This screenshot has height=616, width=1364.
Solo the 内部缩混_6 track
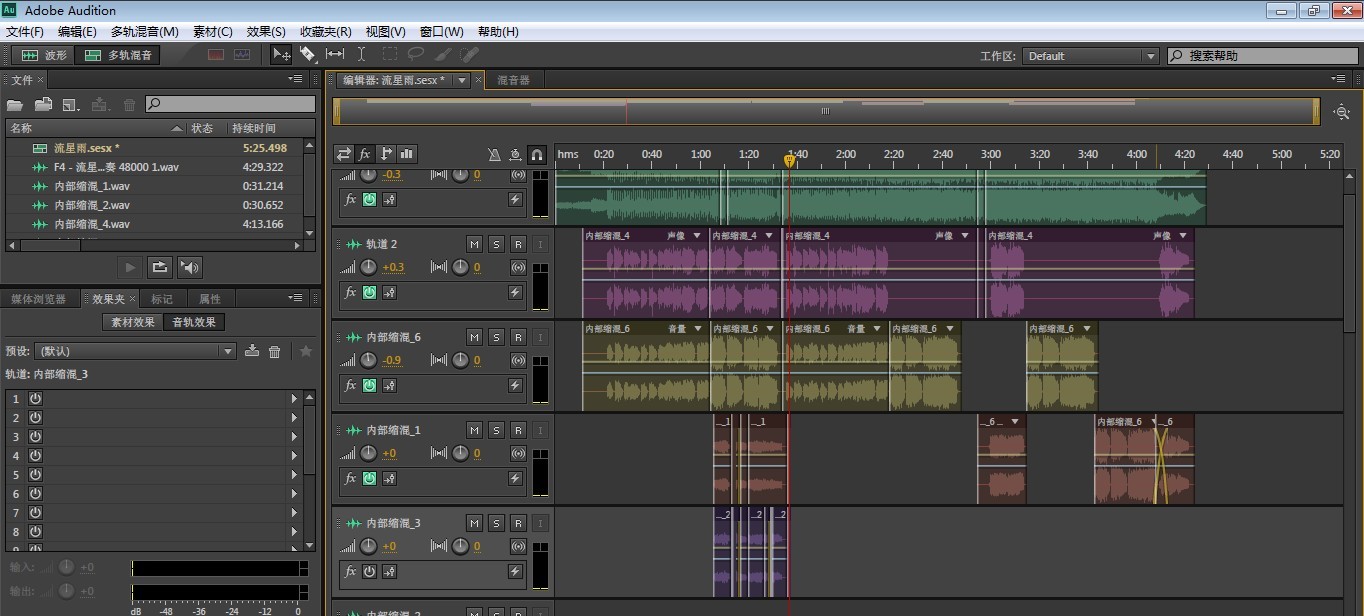pyautogui.click(x=496, y=337)
